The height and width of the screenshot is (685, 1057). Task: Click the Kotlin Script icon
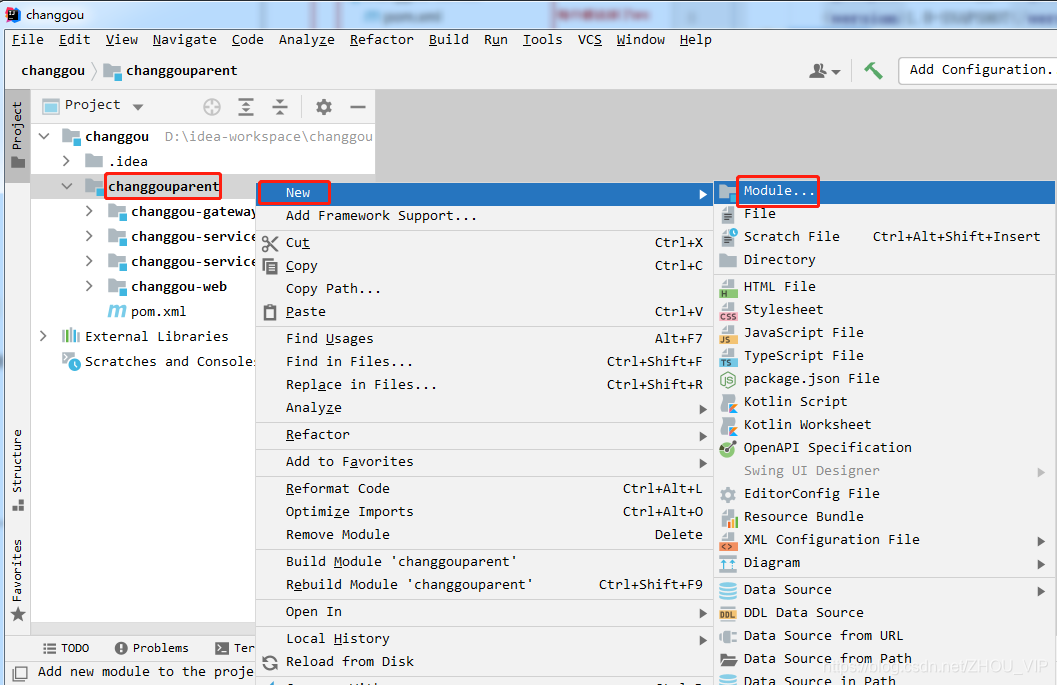tap(728, 403)
